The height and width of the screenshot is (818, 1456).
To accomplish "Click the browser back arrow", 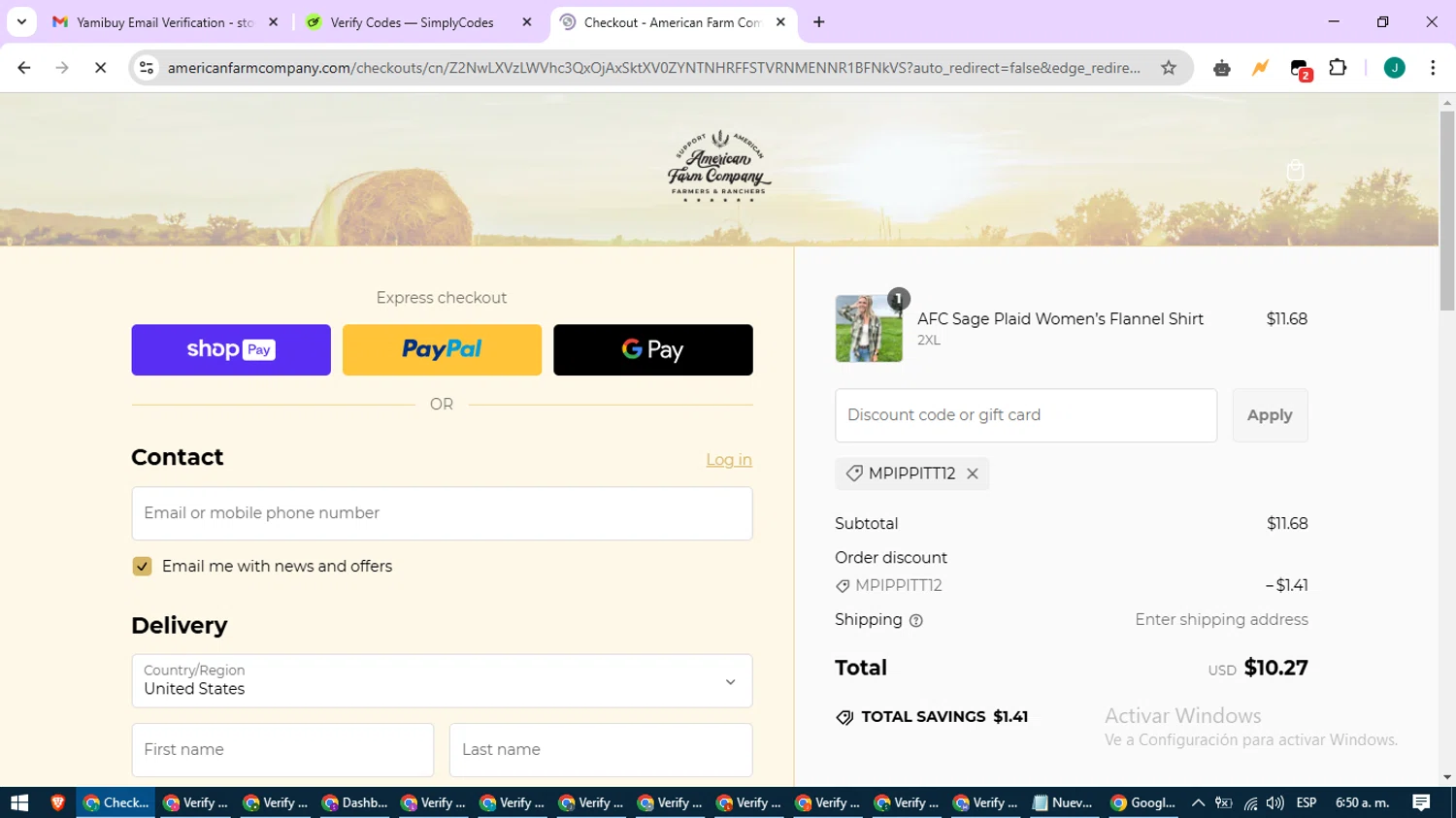I will click(24, 68).
